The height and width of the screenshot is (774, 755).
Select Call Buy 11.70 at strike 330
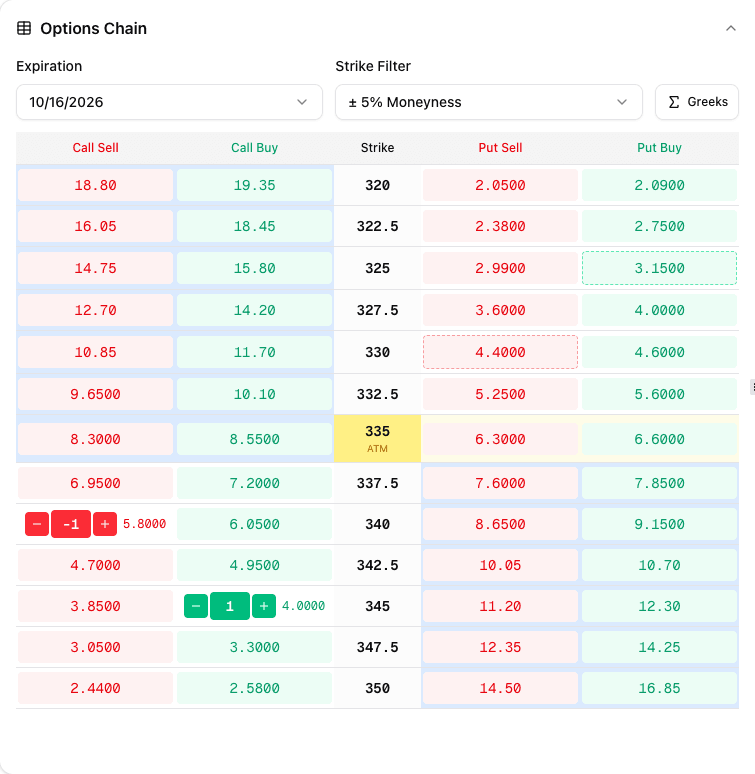255,352
